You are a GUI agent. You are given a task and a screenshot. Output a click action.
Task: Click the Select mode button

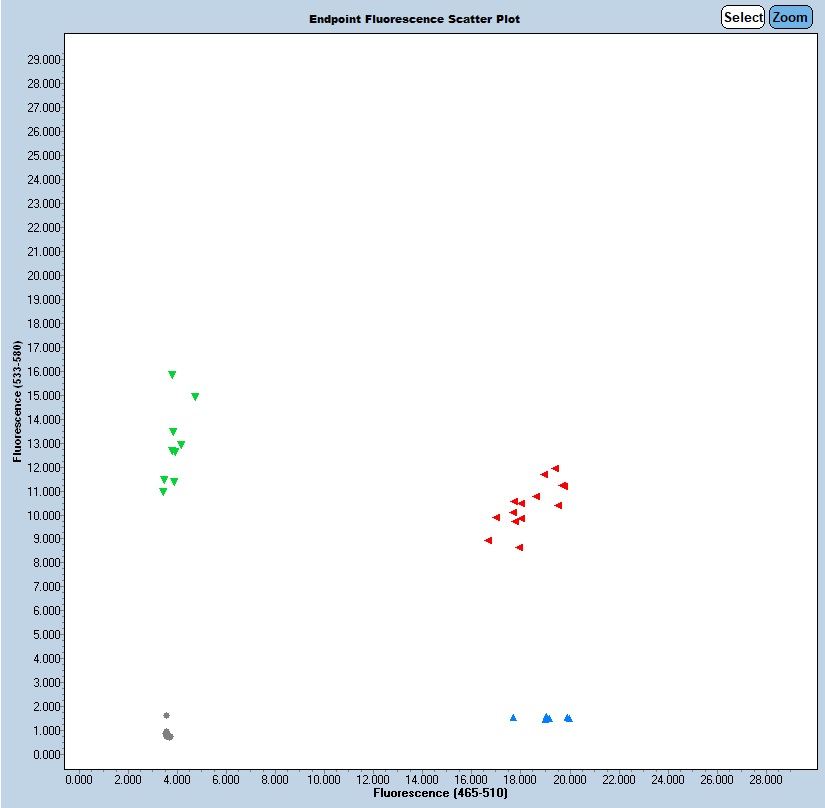(x=743, y=17)
